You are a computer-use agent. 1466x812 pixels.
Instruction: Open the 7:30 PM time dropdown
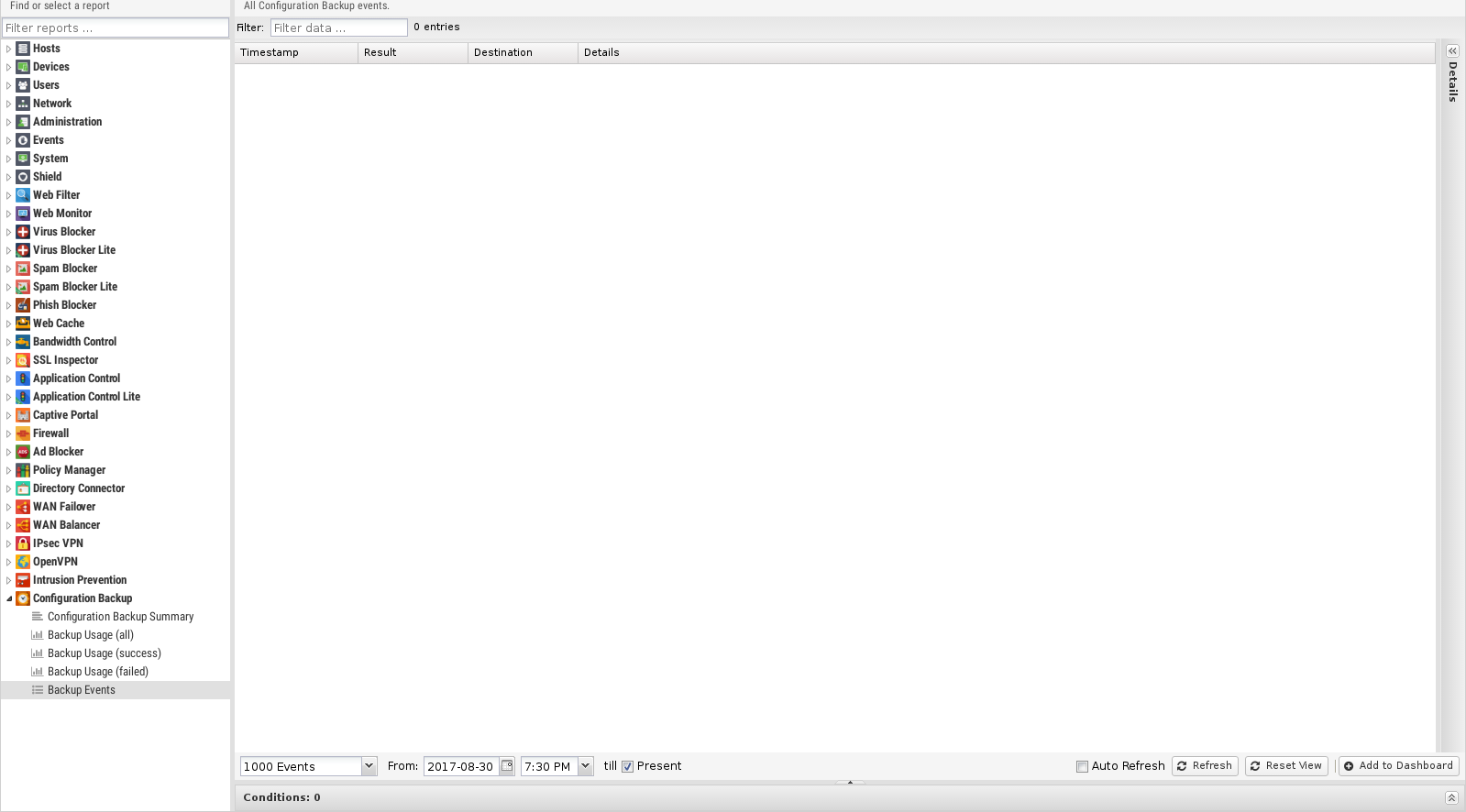tap(585, 766)
